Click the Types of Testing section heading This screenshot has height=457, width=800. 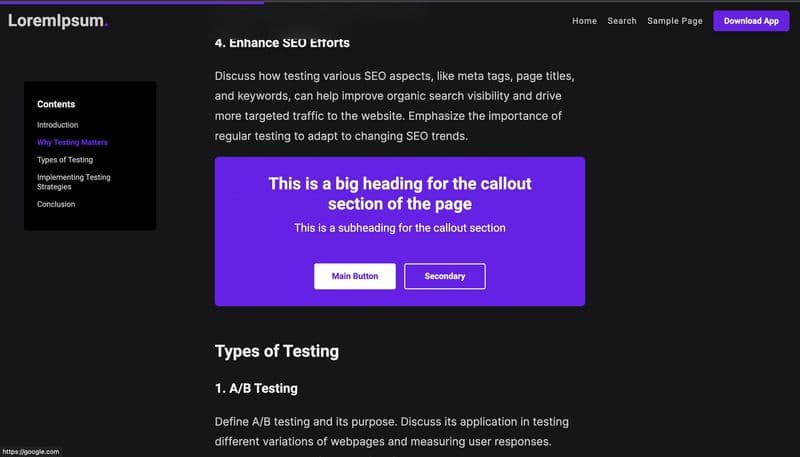(x=276, y=351)
